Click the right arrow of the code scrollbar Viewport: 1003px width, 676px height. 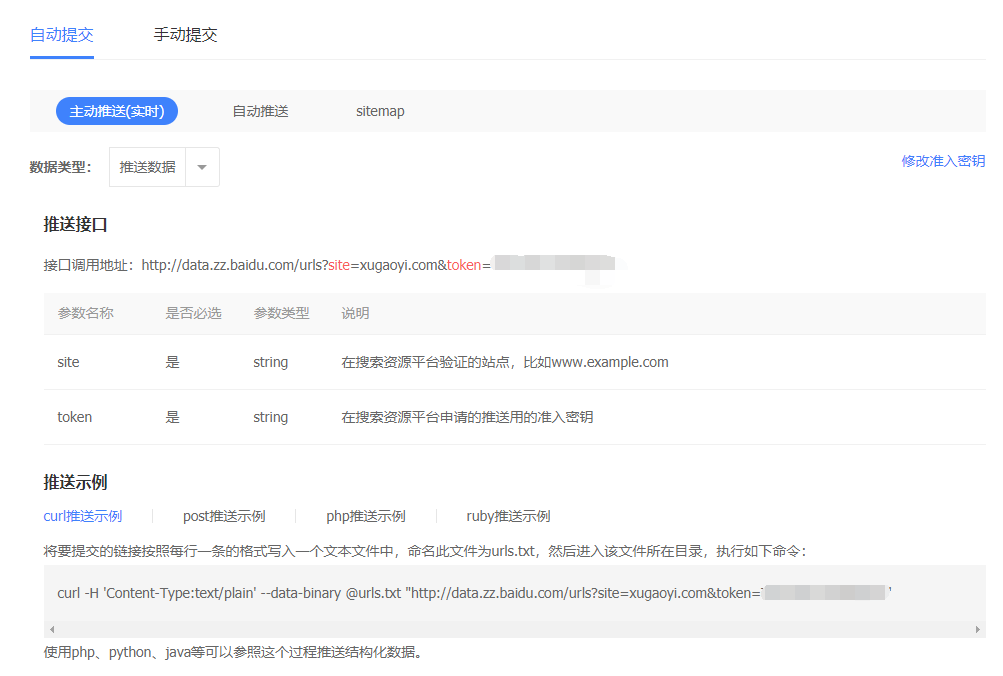(x=975, y=629)
